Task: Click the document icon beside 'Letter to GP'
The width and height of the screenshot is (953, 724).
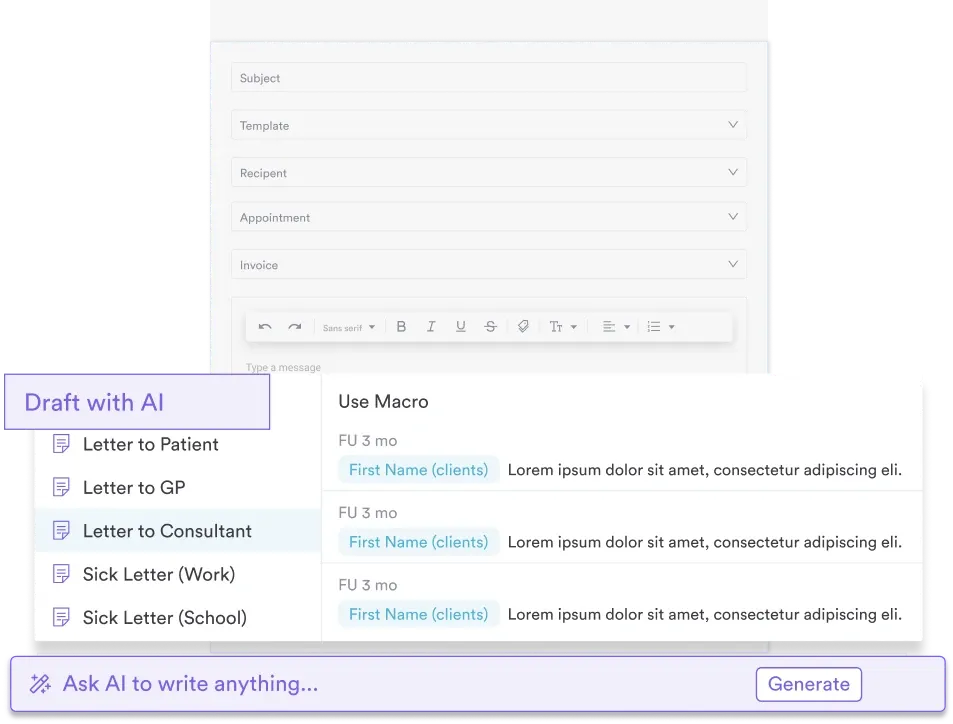Action: click(x=61, y=487)
